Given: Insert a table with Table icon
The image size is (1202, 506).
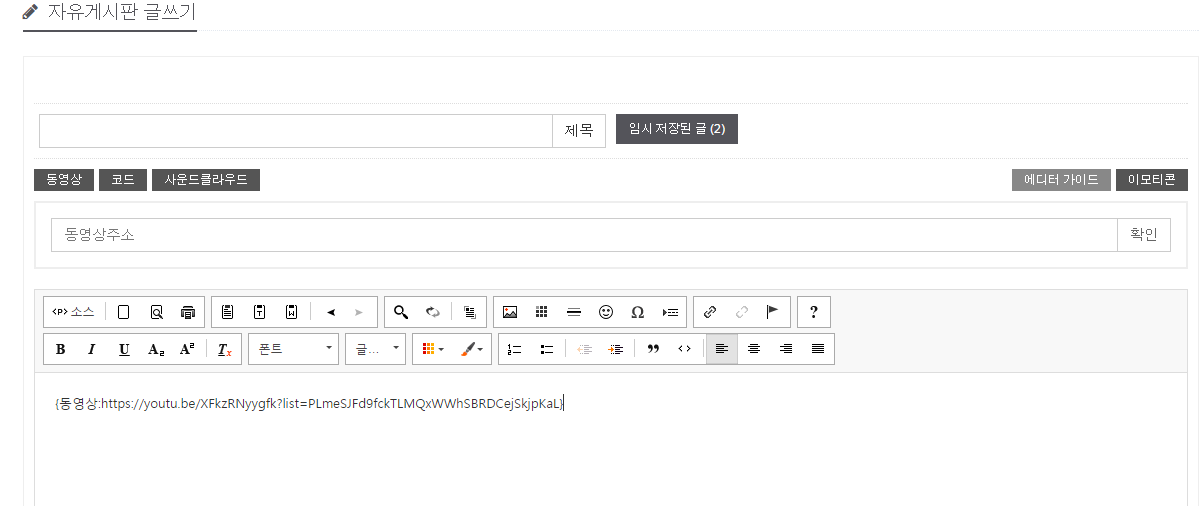Looking at the screenshot, I should click(x=542, y=312).
